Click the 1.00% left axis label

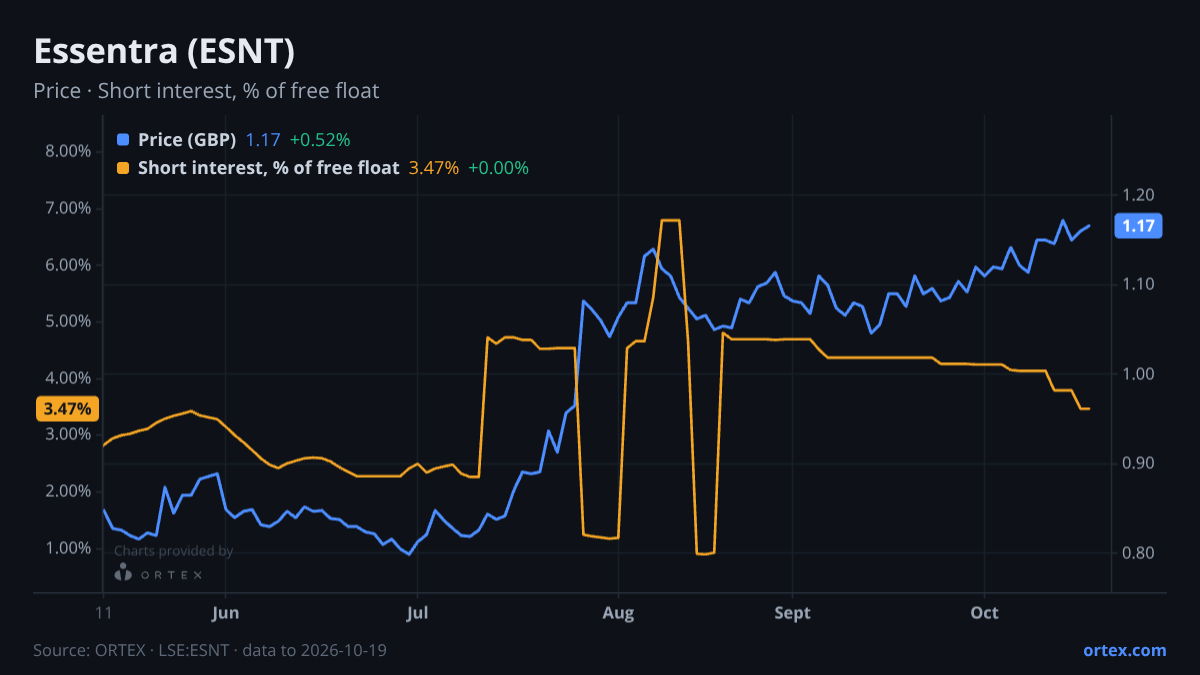pos(68,548)
